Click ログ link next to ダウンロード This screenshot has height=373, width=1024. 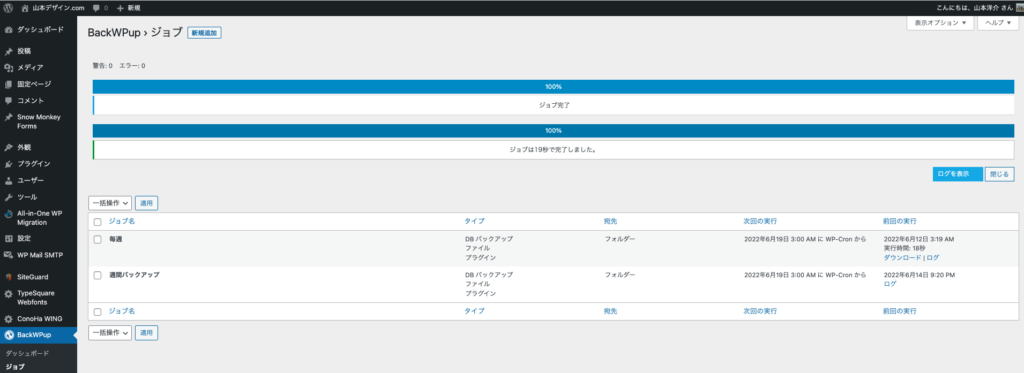click(x=933, y=257)
